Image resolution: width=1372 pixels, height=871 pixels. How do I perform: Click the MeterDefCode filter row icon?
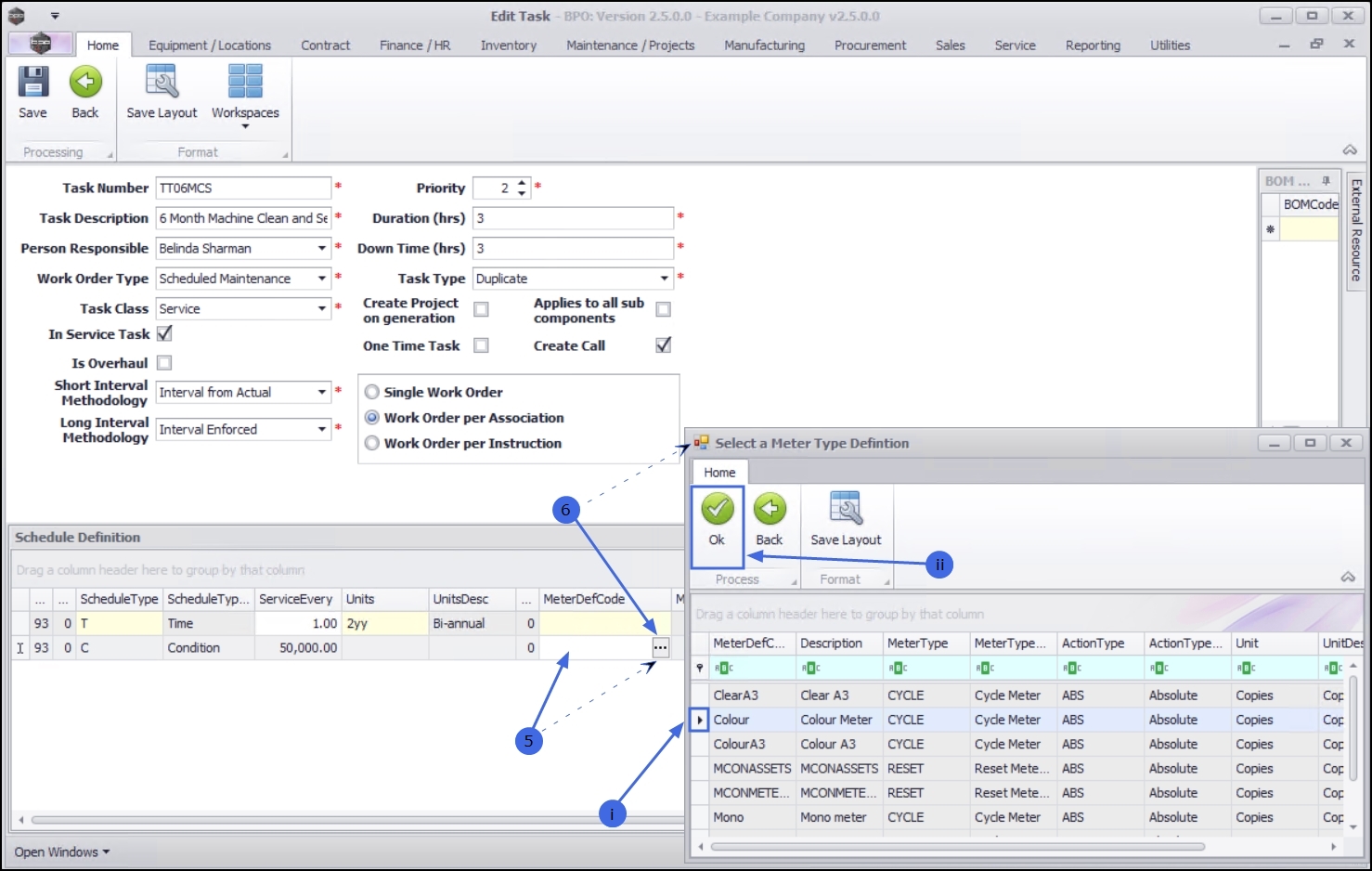724,668
